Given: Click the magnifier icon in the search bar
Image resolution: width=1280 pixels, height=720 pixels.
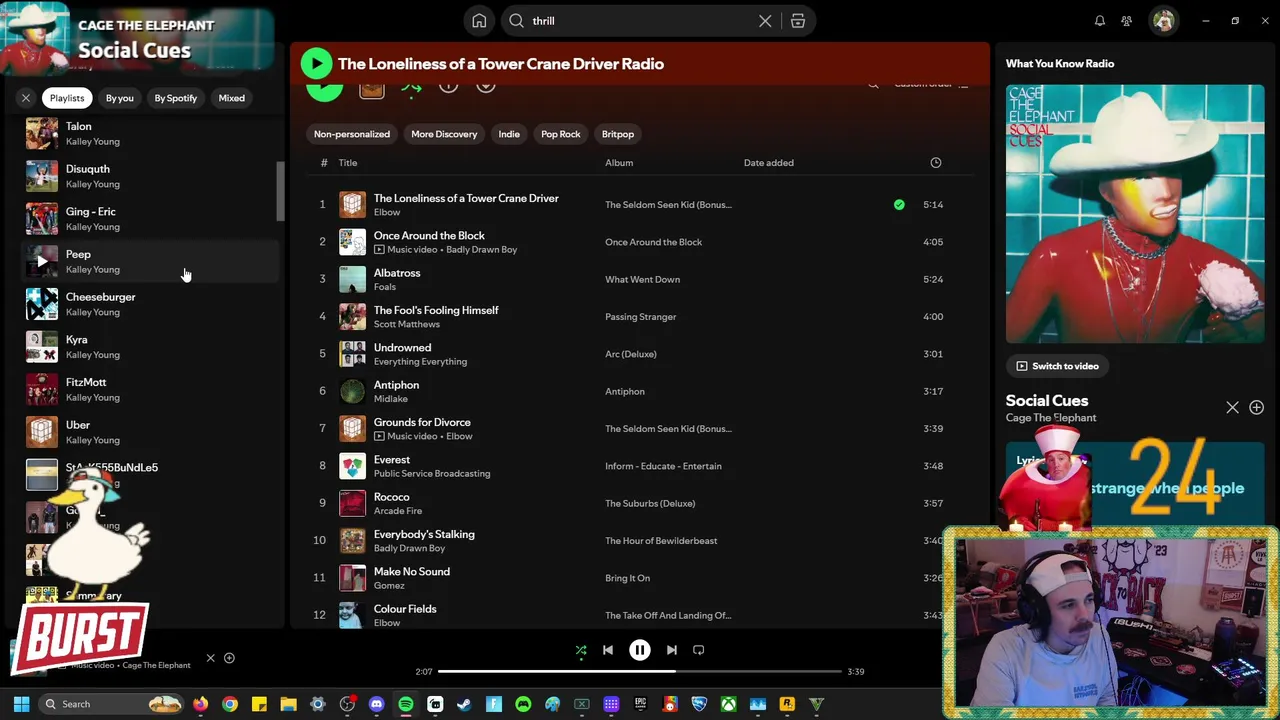Looking at the screenshot, I should click(x=516, y=21).
